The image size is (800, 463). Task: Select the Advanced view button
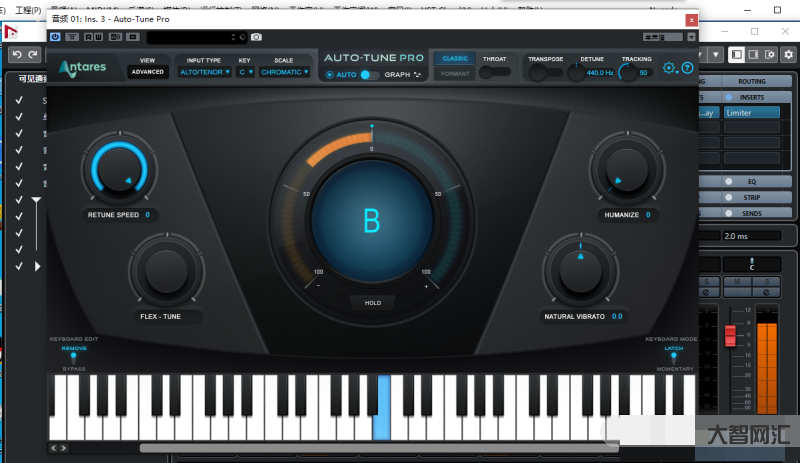tap(147, 72)
